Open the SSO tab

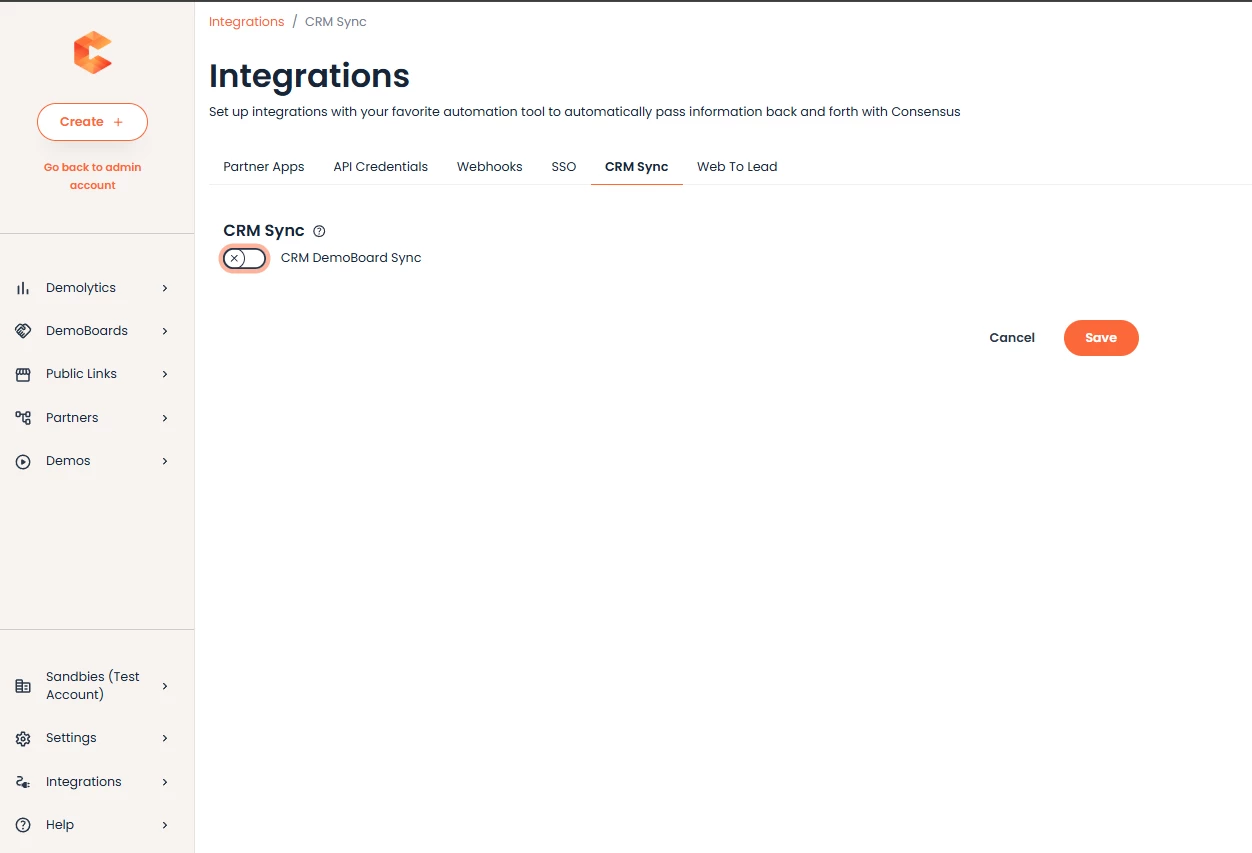564,167
